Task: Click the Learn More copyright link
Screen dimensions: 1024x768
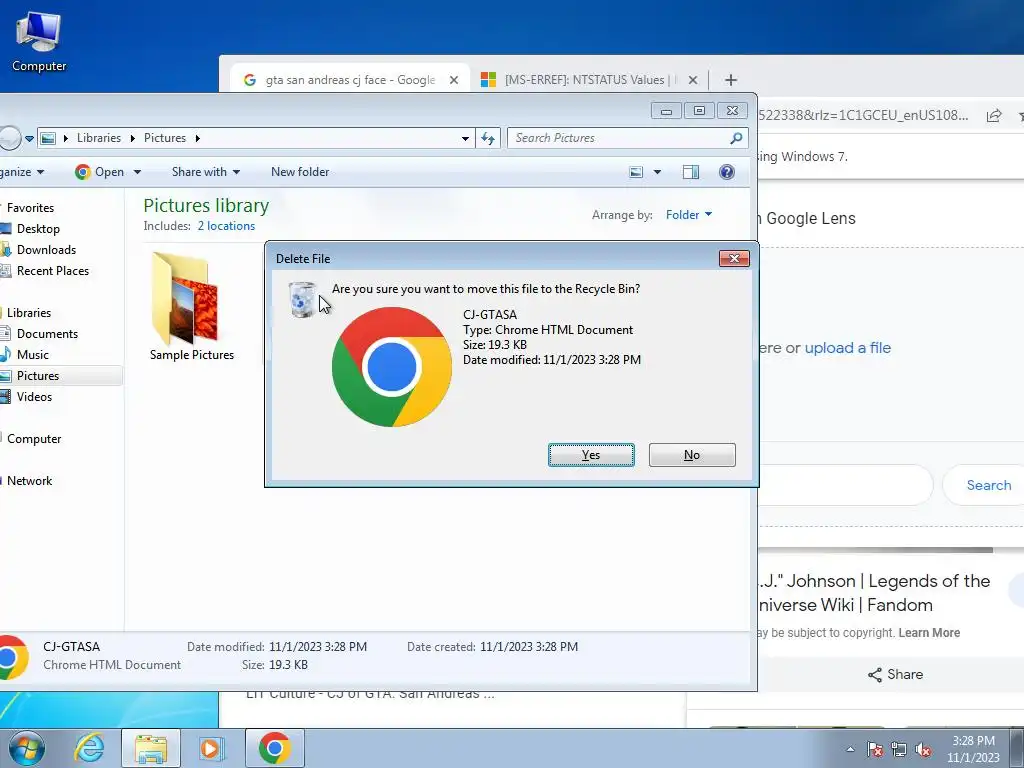Action: pos(929,633)
